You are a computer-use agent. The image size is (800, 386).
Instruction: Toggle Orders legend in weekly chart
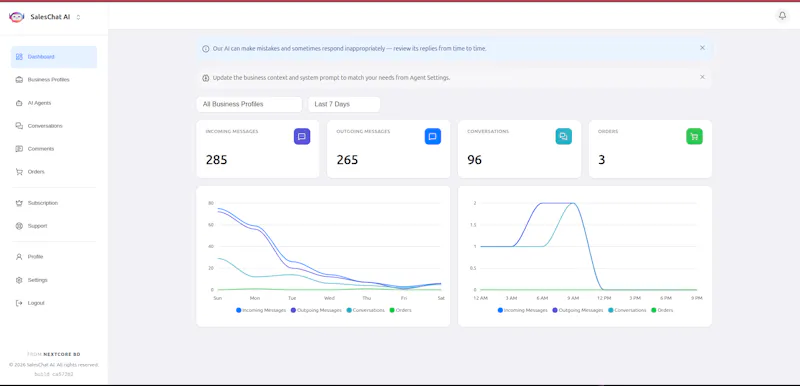point(400,310)
